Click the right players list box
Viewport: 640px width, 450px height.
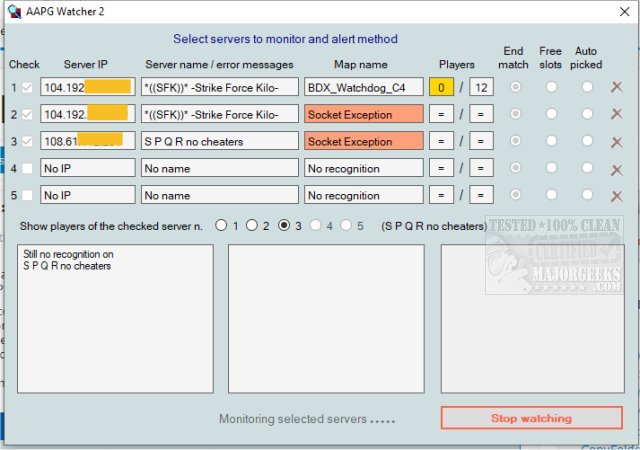533,319
